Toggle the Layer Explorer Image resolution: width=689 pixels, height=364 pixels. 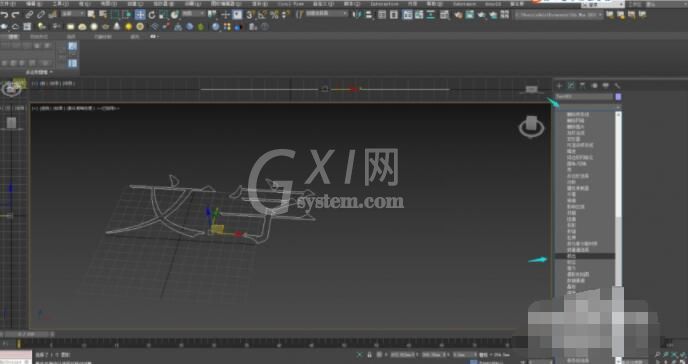[x=394, y=15]
